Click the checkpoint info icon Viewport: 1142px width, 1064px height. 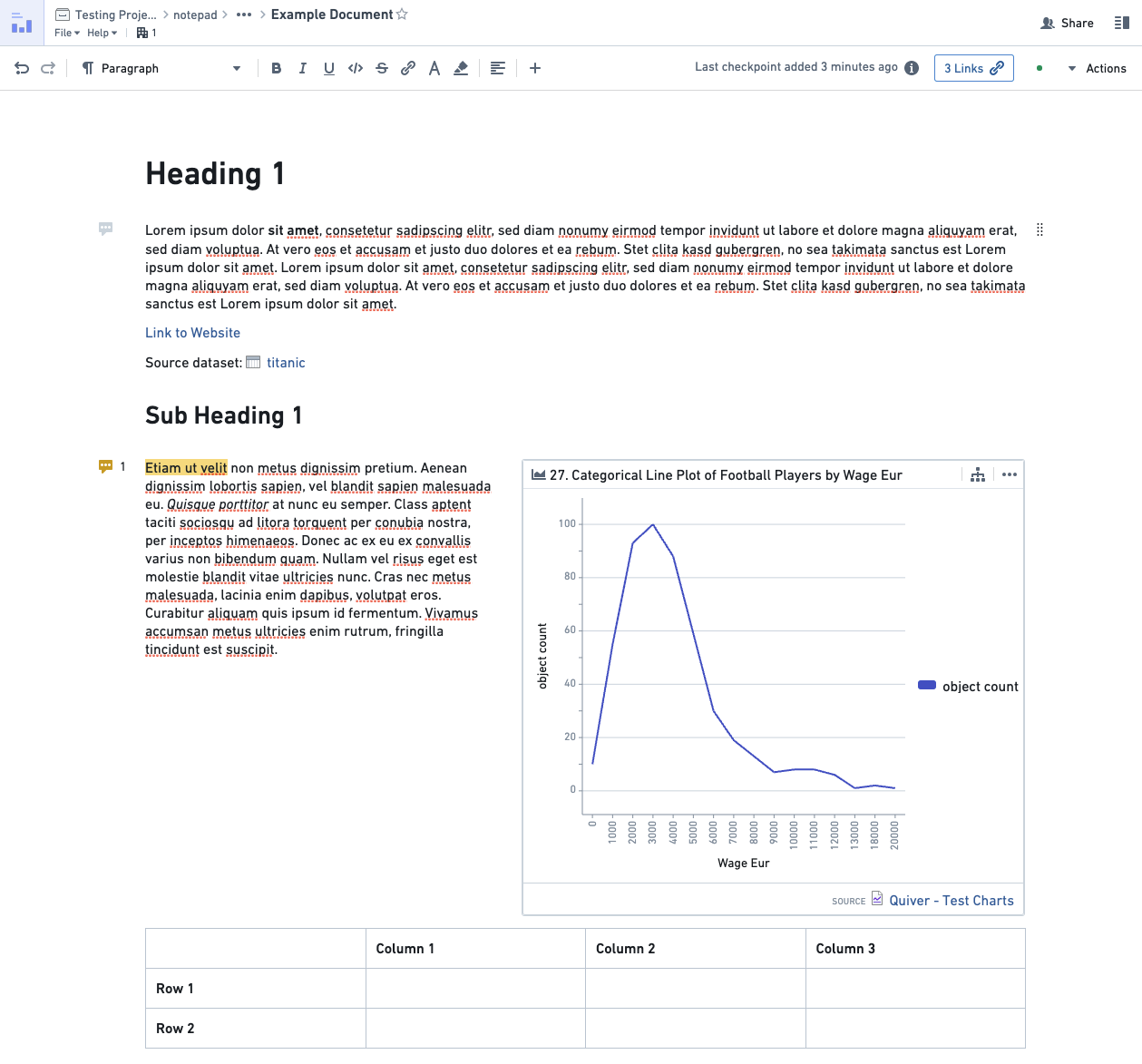pyautogui.click(x=912, y=68)
